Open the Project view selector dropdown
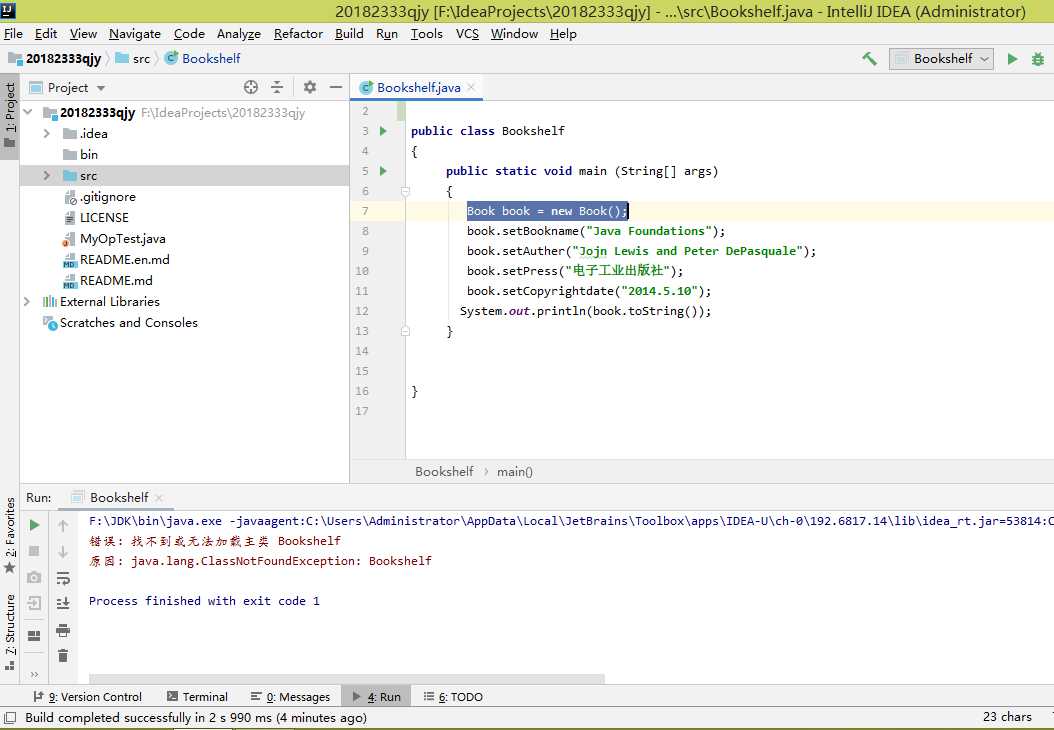Image resolution: width=1054 pixels, height=730 pixels. (68, 88)
